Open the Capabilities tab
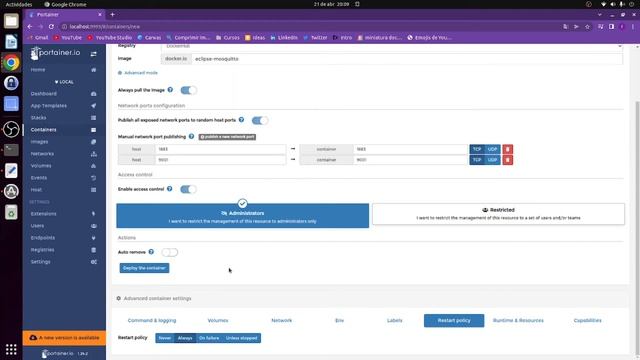Image resolution: width=640 pixels, height=360 pixels. click(x=587, y=320)
